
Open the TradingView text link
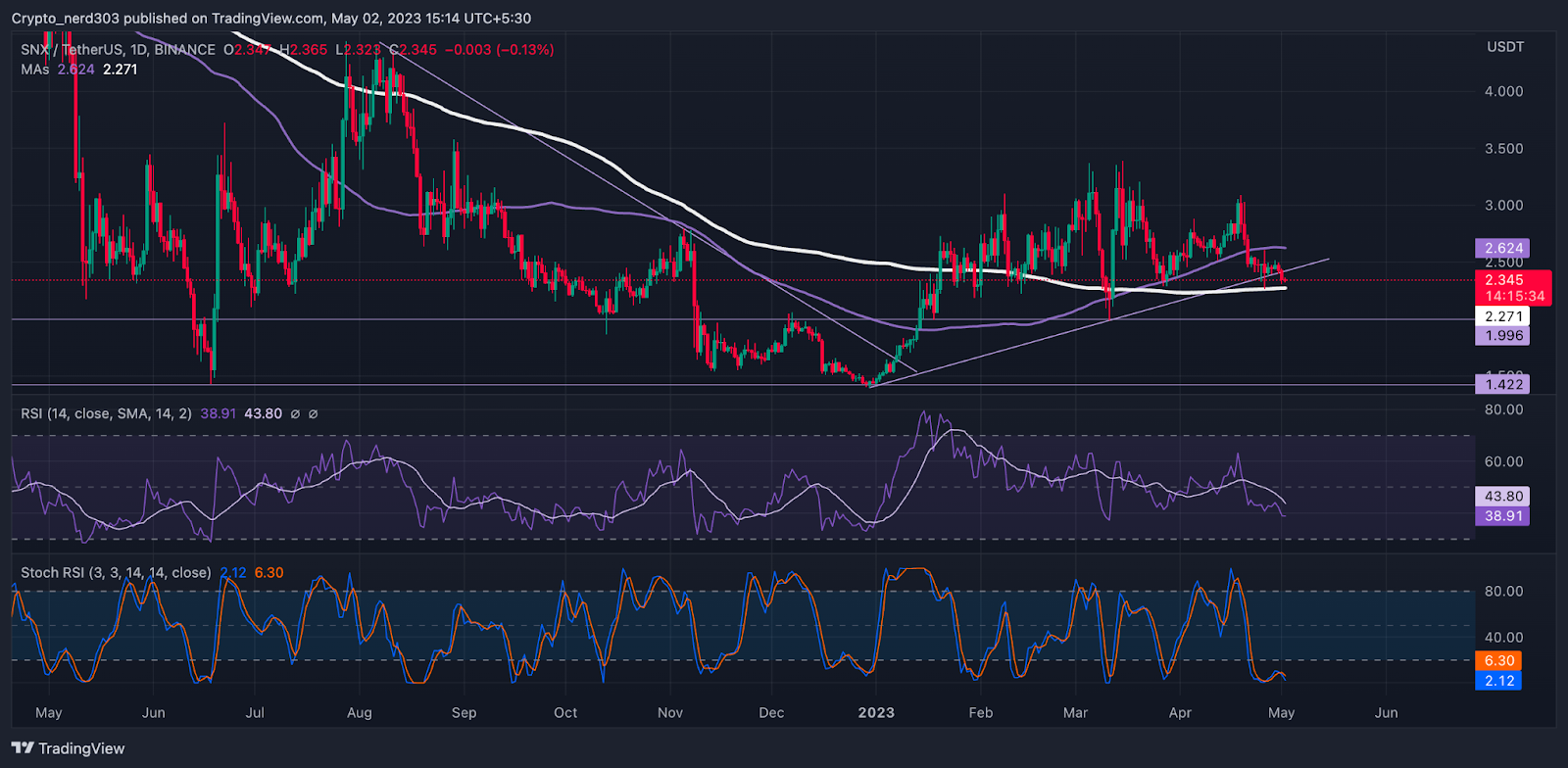click(x=81, y=748)
